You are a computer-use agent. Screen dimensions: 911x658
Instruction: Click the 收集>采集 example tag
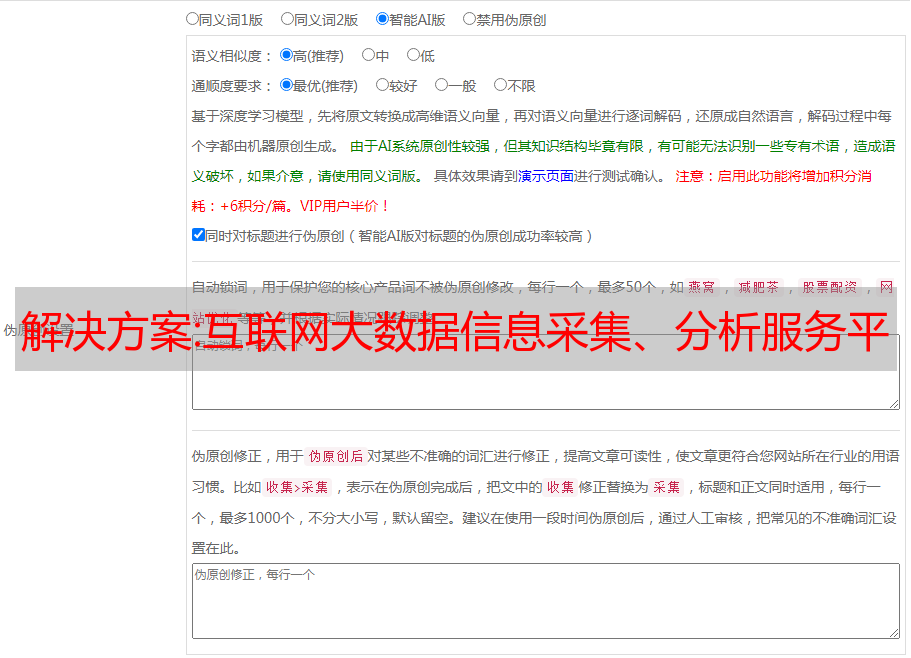point(297,487)
